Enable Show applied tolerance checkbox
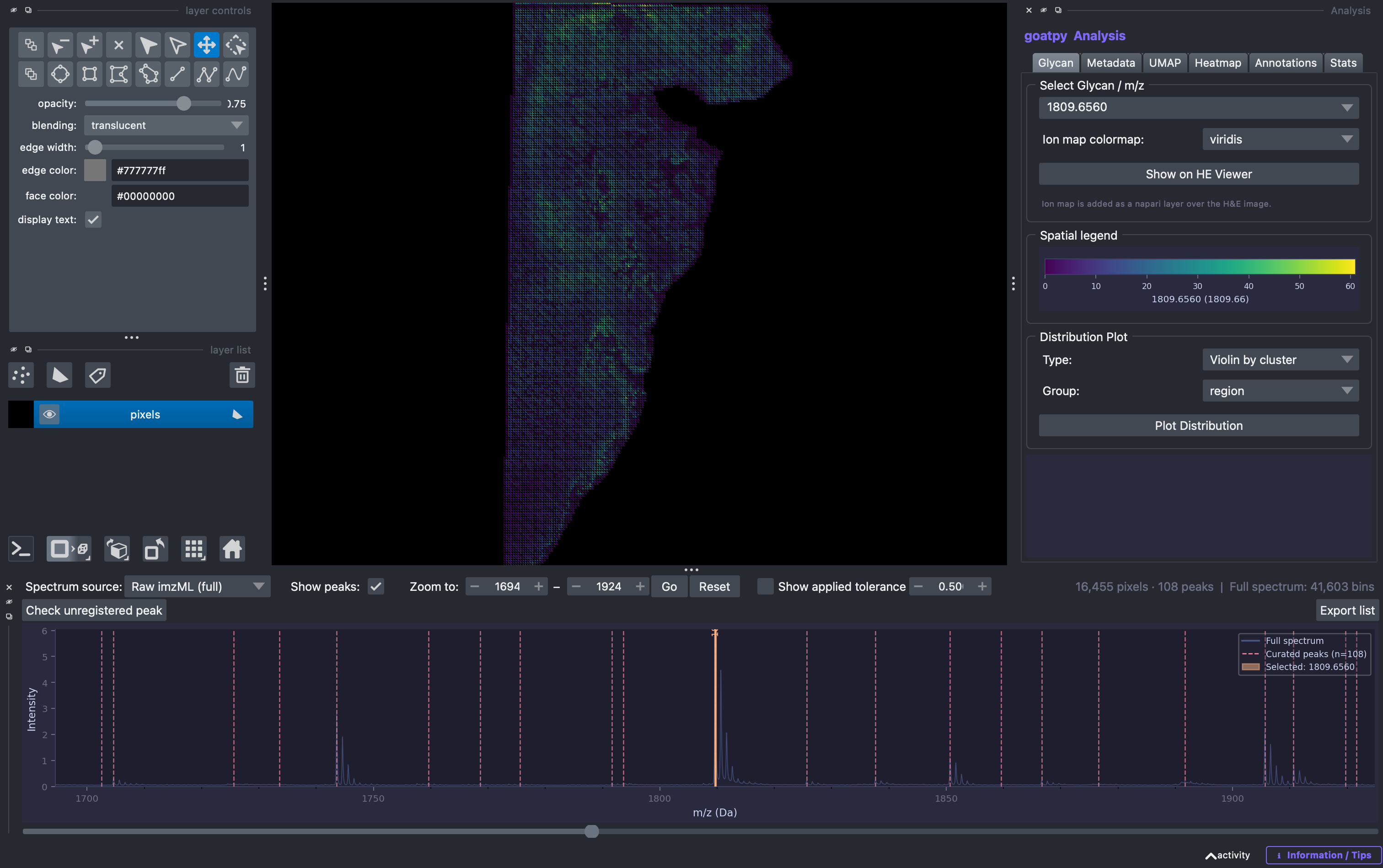The image size is (1383, 868). tap(765, 587)
